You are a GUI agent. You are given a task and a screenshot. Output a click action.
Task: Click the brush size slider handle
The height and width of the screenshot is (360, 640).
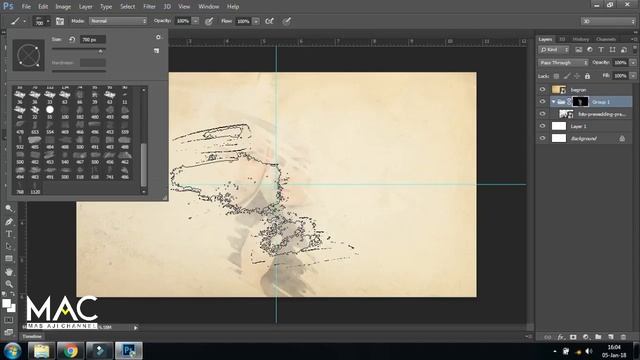100,51
